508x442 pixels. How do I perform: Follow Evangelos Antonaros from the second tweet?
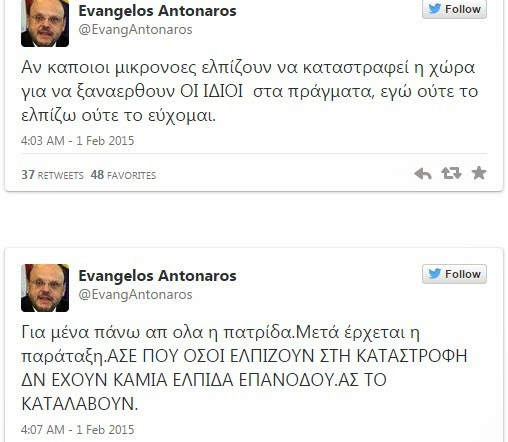454,274
